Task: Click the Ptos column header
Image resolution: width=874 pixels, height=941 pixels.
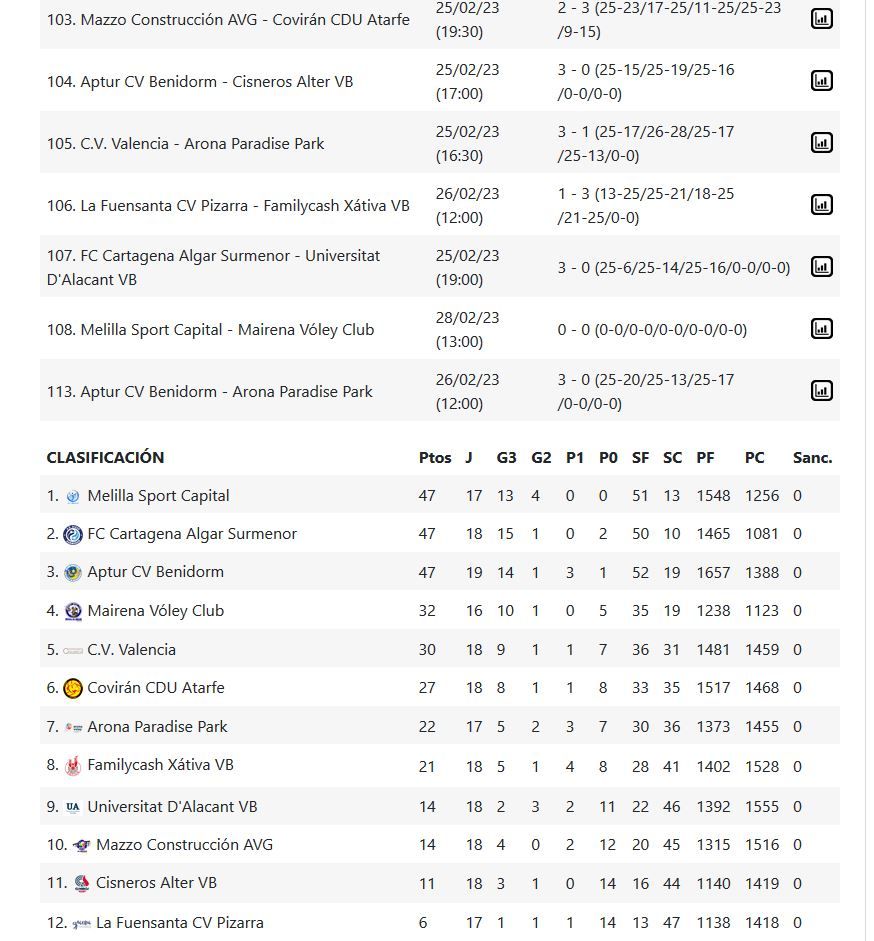Action: click(434, 457)
